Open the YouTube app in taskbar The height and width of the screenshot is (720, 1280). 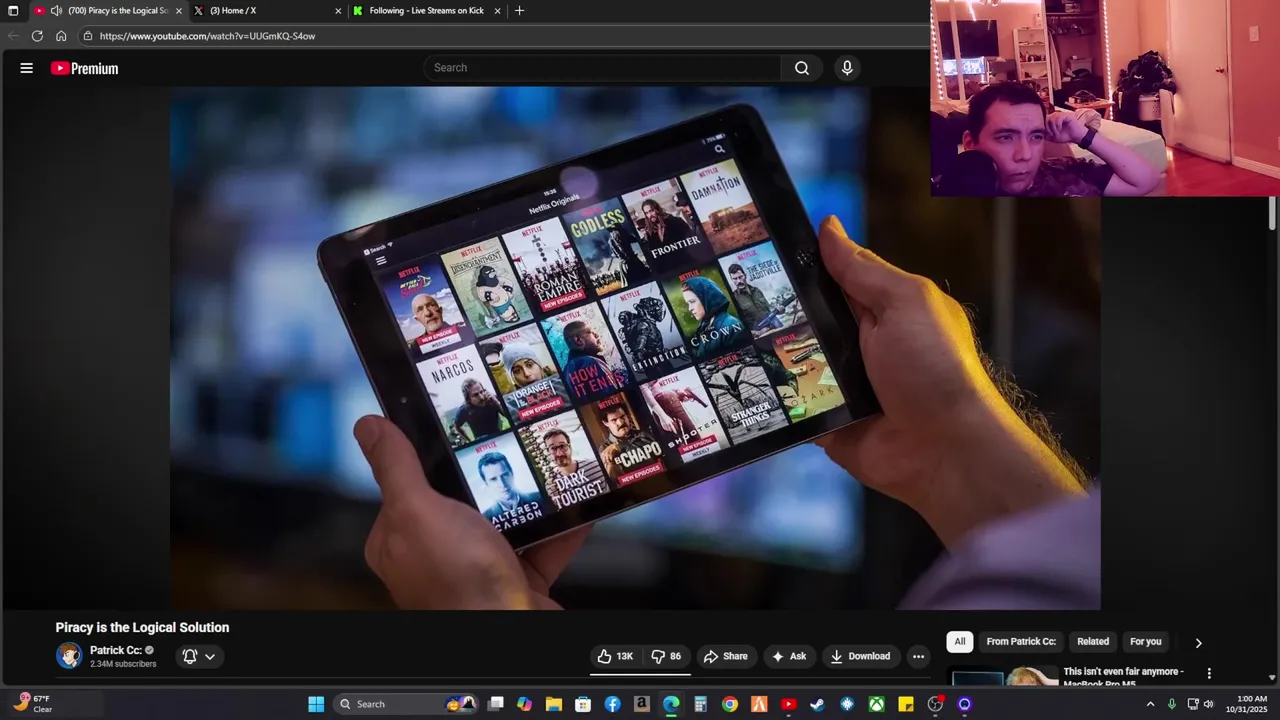click(x=788, y=704)
